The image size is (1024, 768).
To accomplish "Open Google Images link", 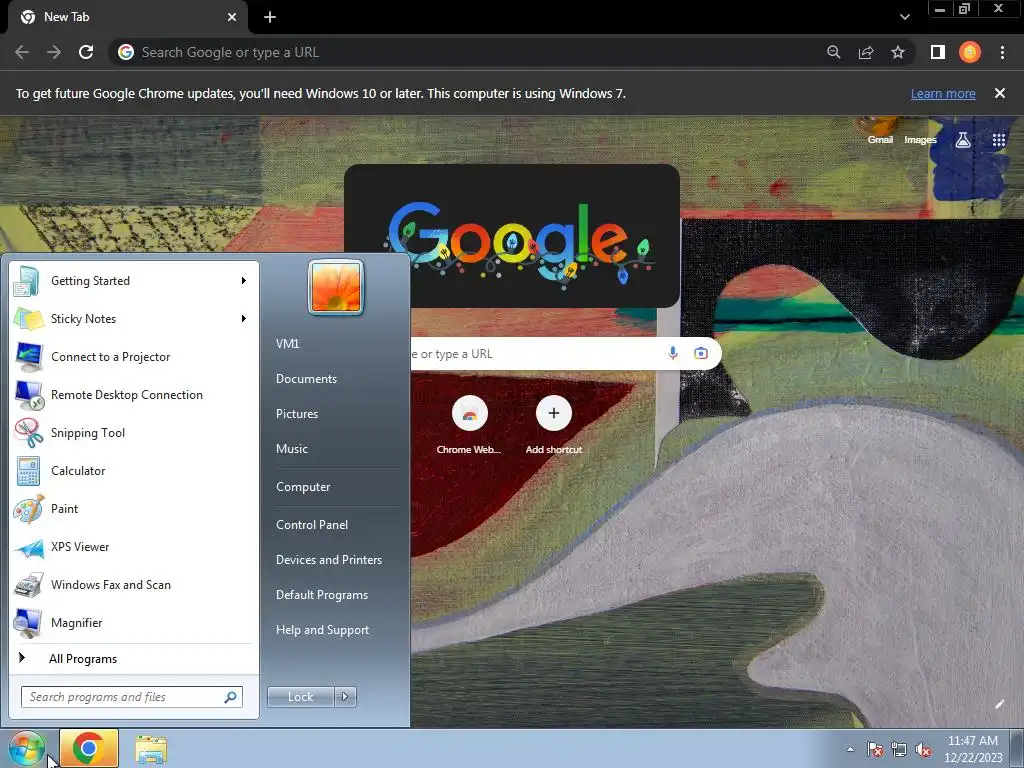I will pyautogui.click(x=920, y=140).
